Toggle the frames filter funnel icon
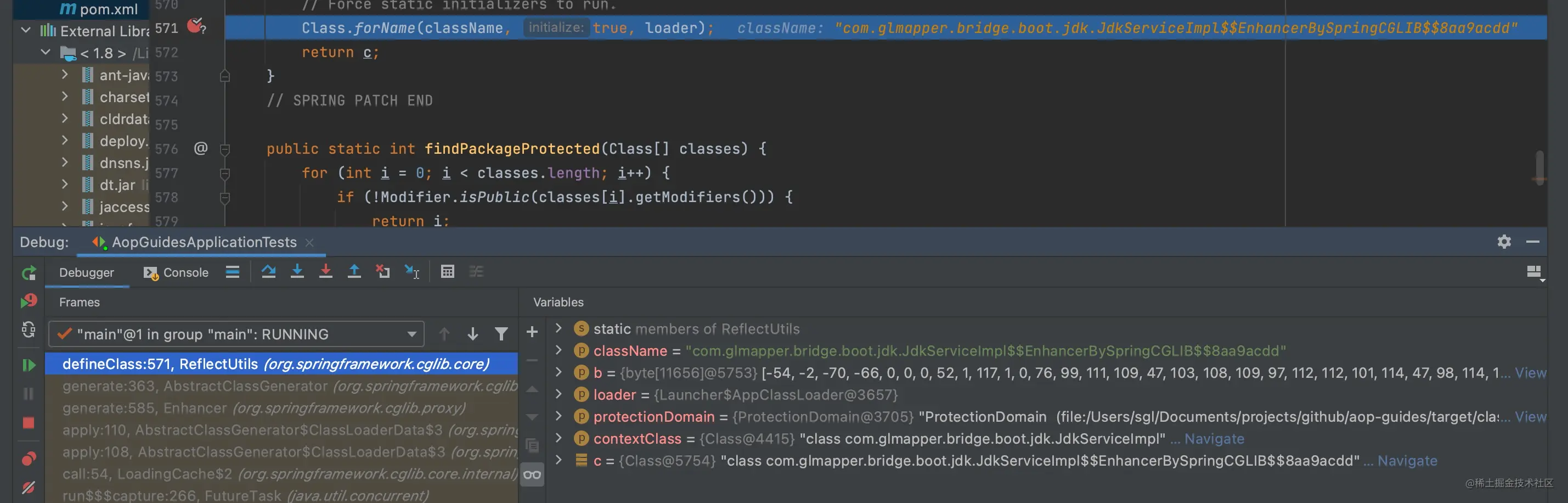This screenshot has height=503, width=1568. (x=501, y=334)
